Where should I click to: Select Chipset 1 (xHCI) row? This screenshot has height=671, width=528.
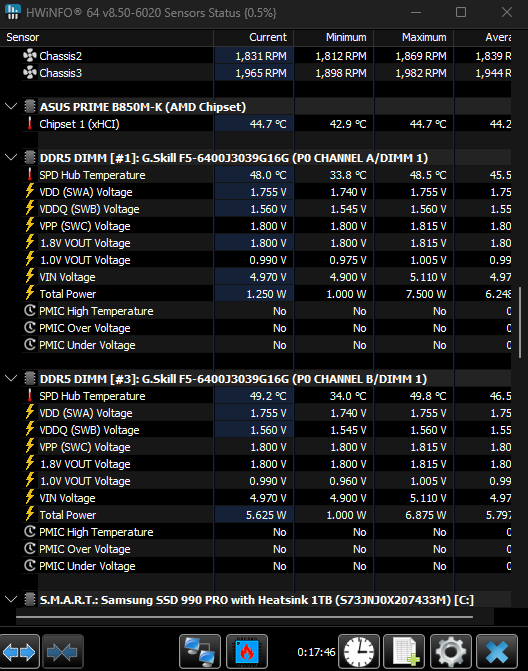click(x=267, y=124)
